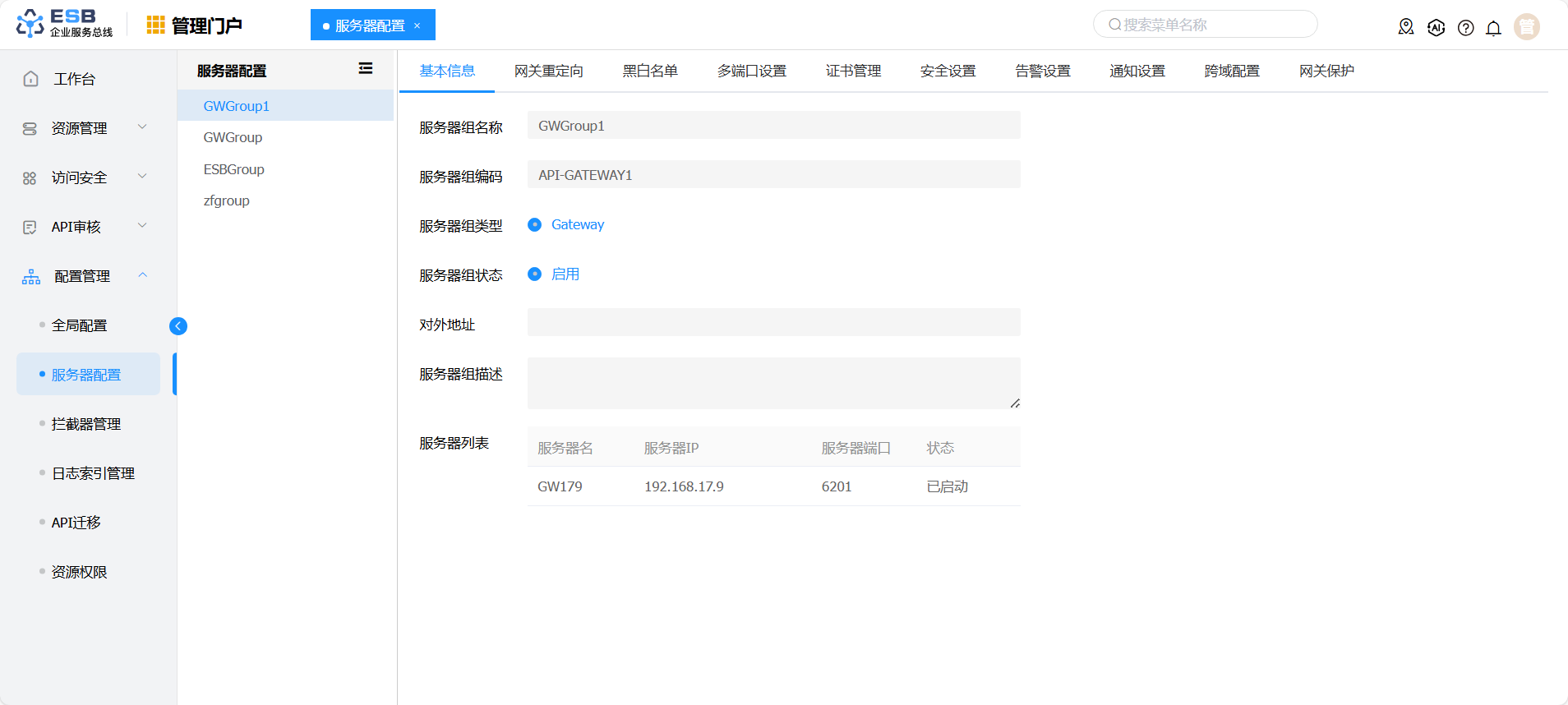Open the help question mark icon
This screenshot has width=1568, height=705.
(1465, 28)
